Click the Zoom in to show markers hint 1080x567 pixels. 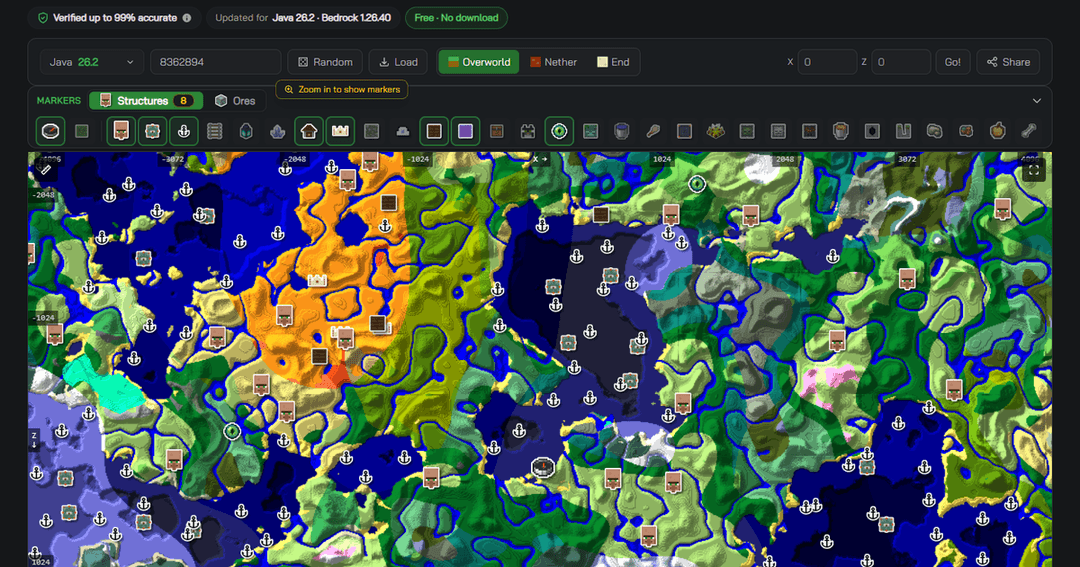click(x=342, y=90)
